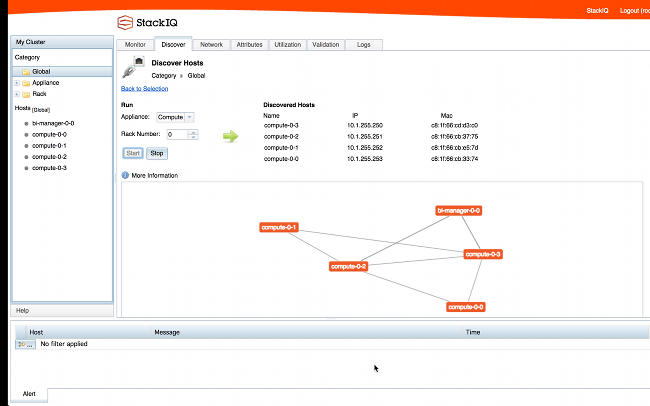Viewport: 650px width, 406px height.
Task: Click IP address 10.1.255.253
Action: tap(365, 159)
